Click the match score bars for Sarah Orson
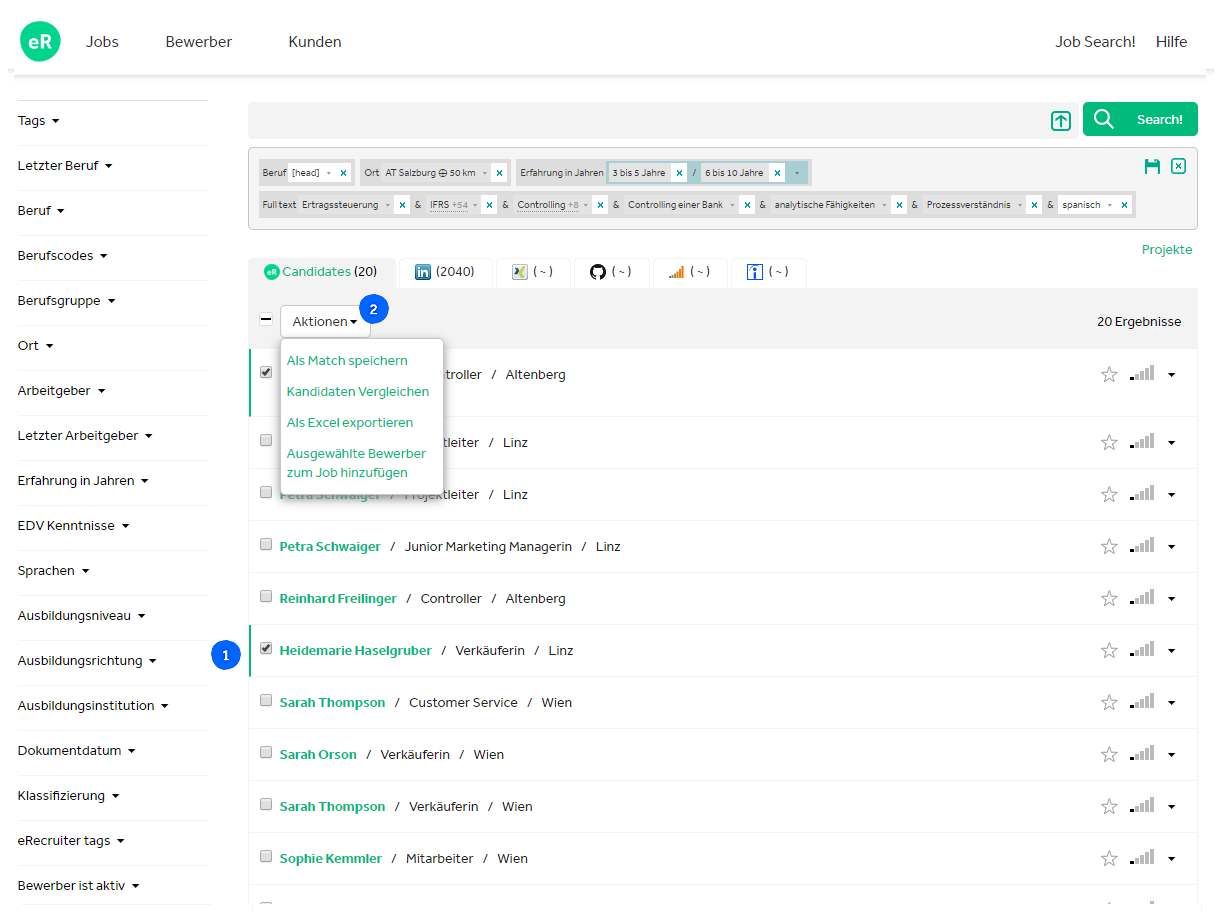 (1142, 755)
